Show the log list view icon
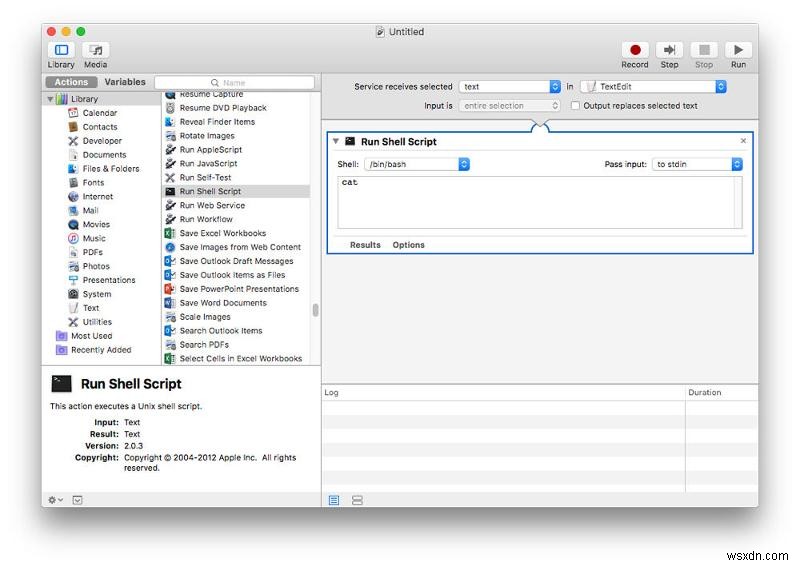The width and height of the screenshot is (800, 566). coord(334,500)
